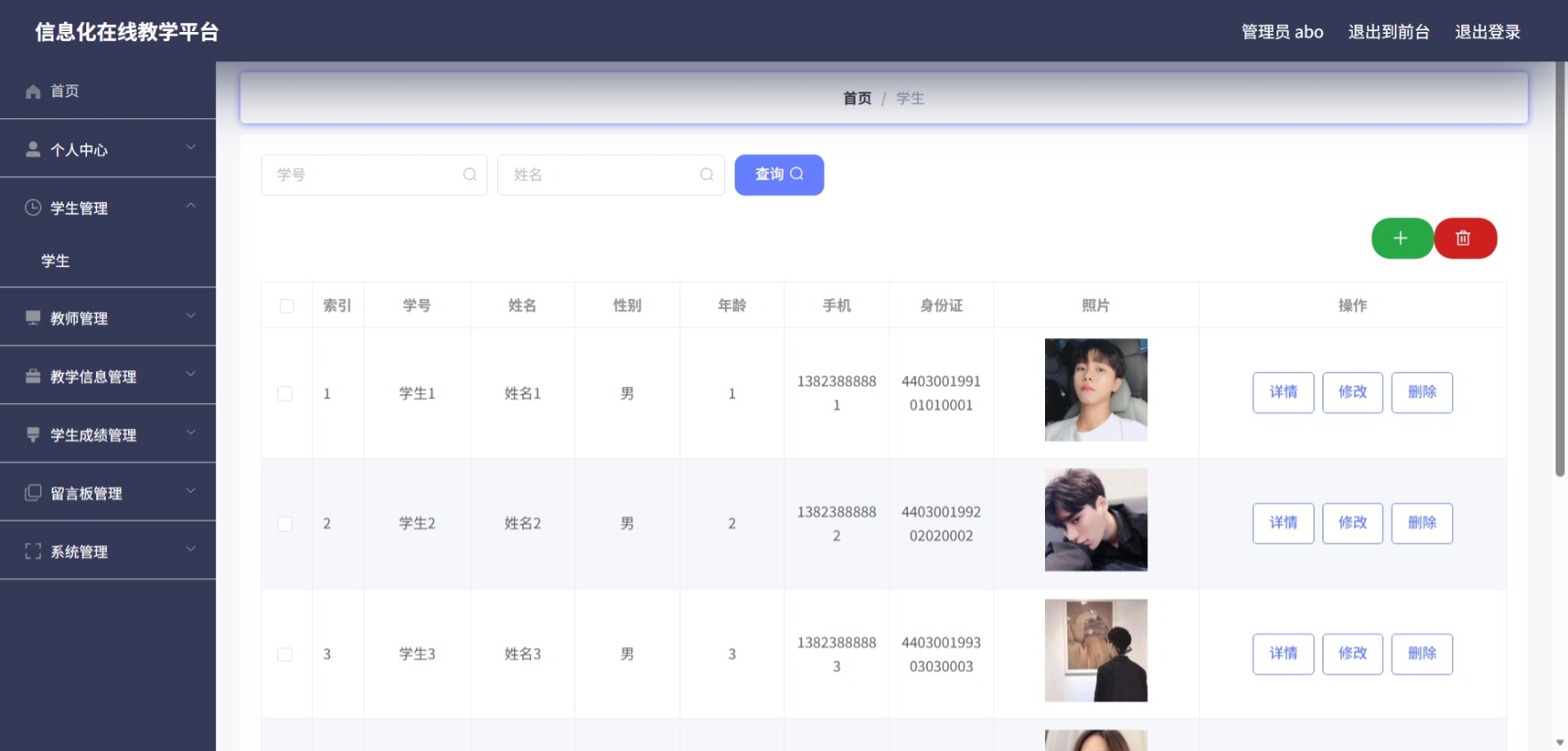Check the checkbox for row 学生2

click(285, 524)
